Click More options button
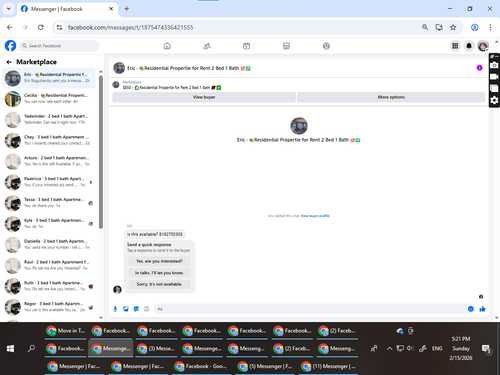This screenshot has height=375, width=500. pyautogui.click(x=391, y=97)
